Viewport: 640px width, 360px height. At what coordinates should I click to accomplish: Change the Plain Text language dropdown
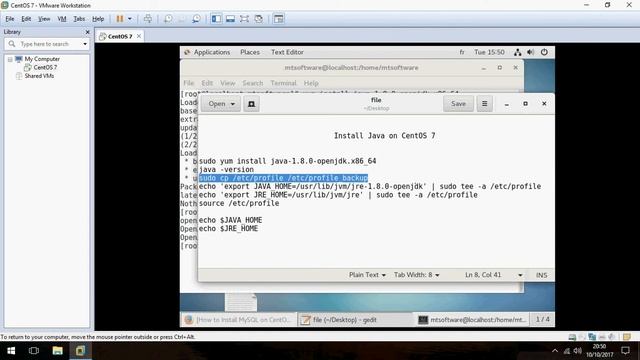click(x=367, y=275)
